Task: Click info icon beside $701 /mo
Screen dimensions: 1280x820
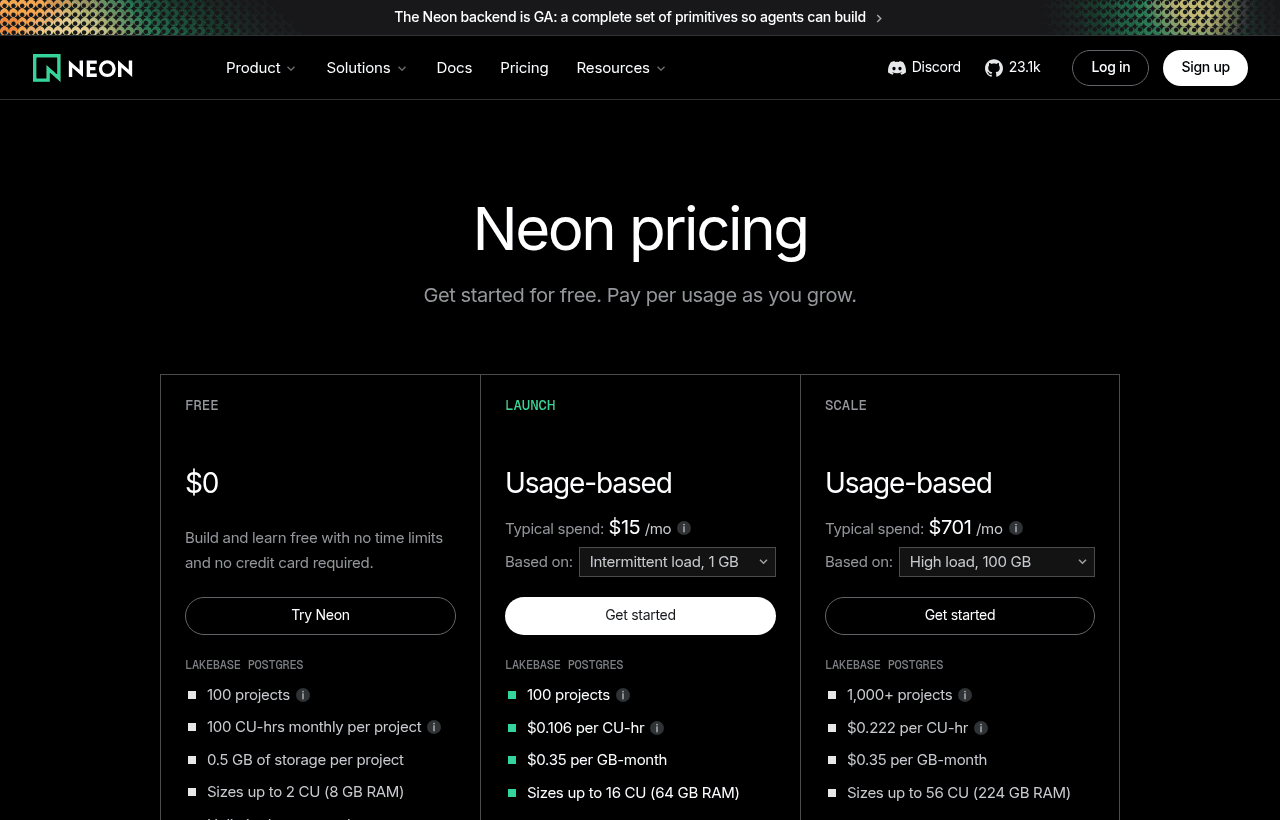Action: 1016,528
